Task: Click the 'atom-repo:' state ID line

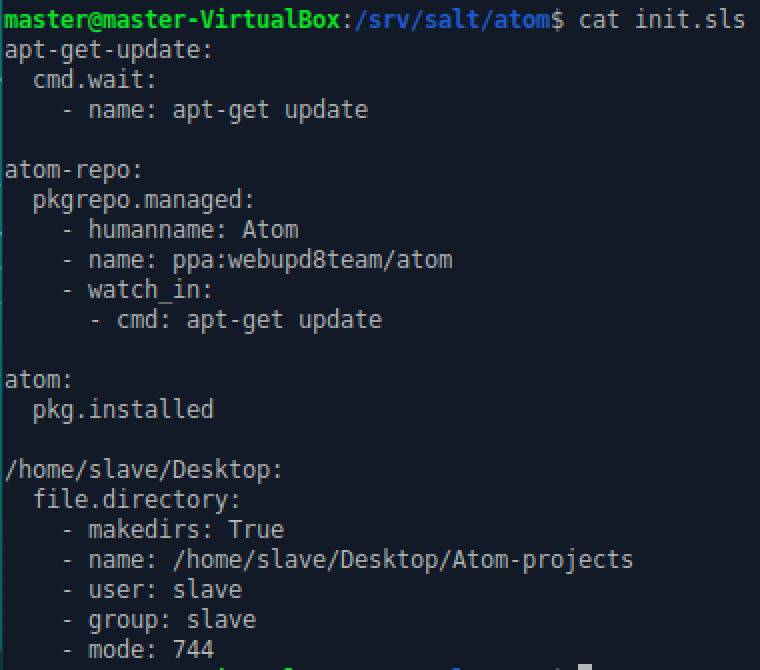Action: [x=74, y=169]
